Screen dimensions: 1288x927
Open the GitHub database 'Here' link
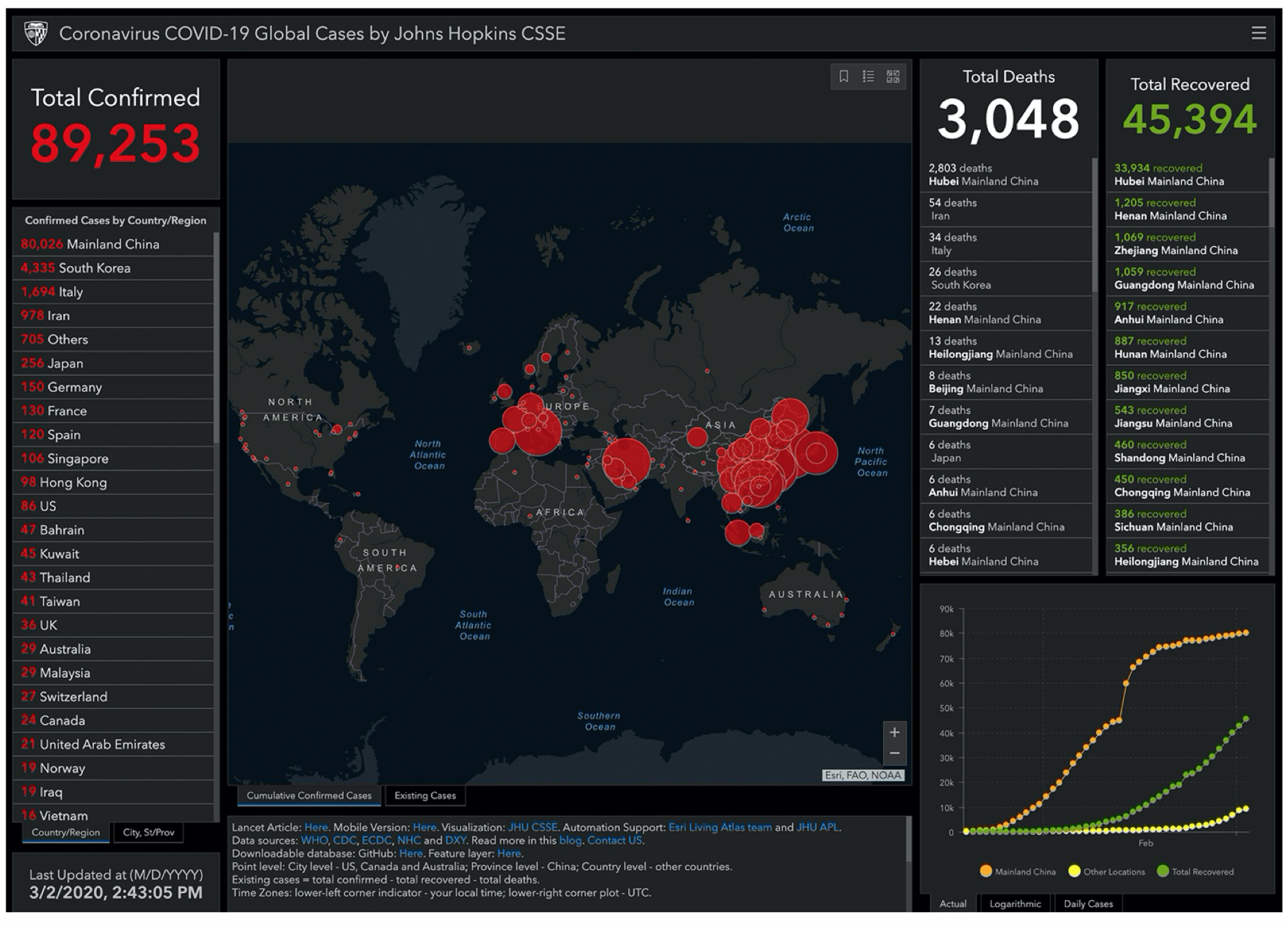(x=410, y=853)
